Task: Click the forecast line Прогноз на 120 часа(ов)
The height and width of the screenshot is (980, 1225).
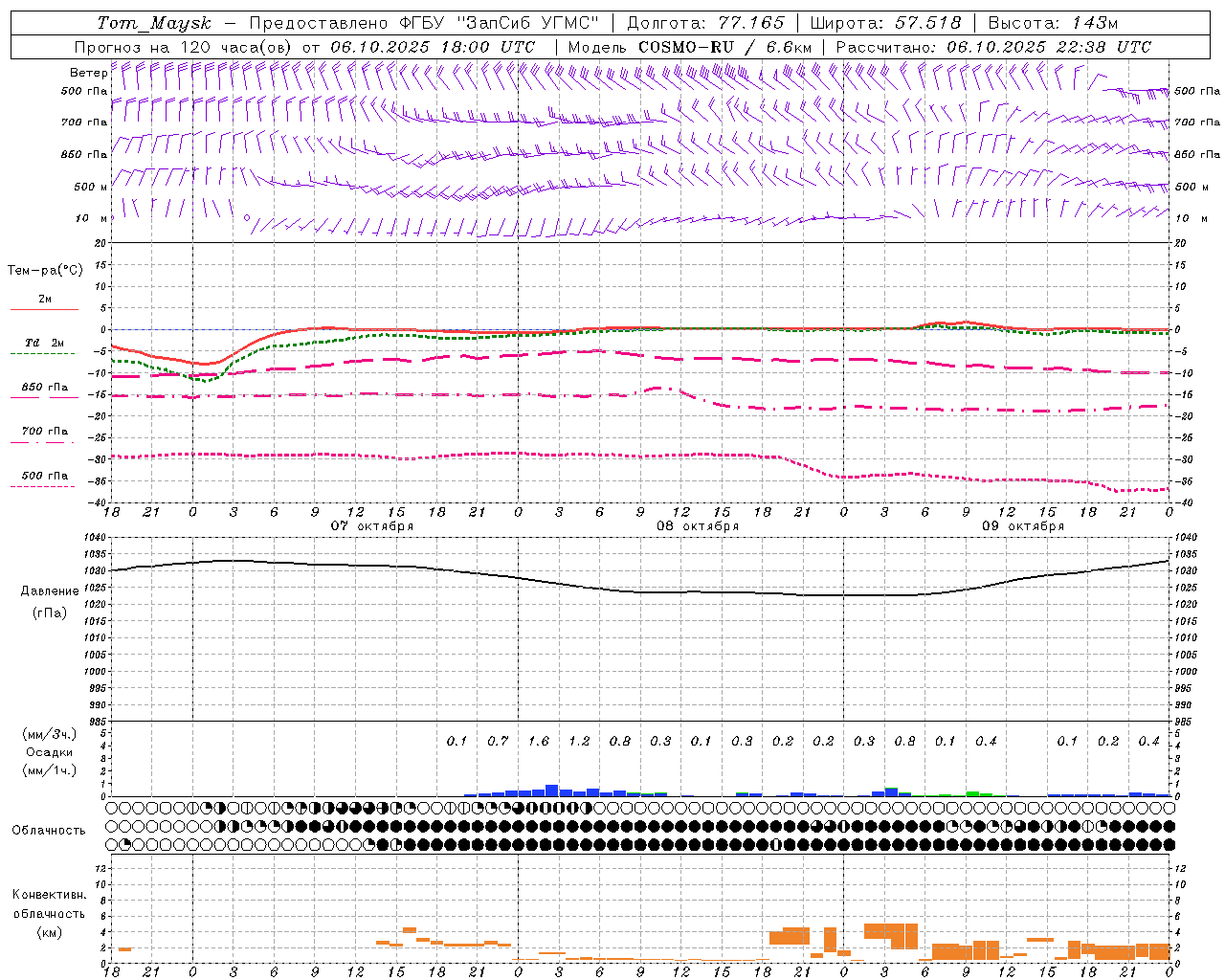Action: coord(184,47)
